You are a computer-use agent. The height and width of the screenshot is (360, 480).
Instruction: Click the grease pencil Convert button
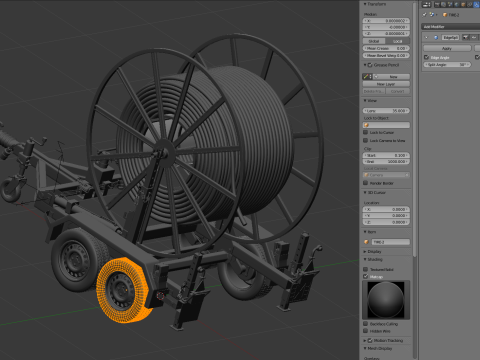click(398, 91)
